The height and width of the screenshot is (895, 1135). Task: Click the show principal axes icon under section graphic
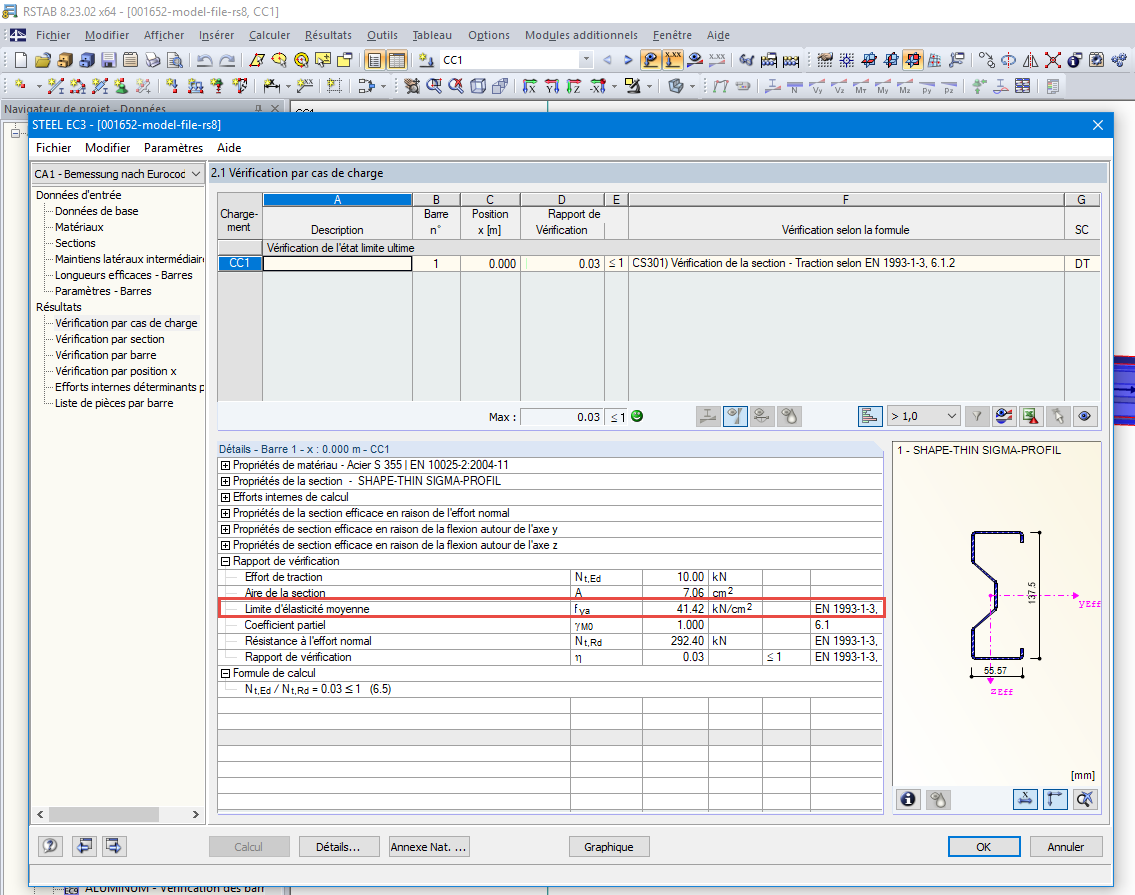pos(1055,799)
